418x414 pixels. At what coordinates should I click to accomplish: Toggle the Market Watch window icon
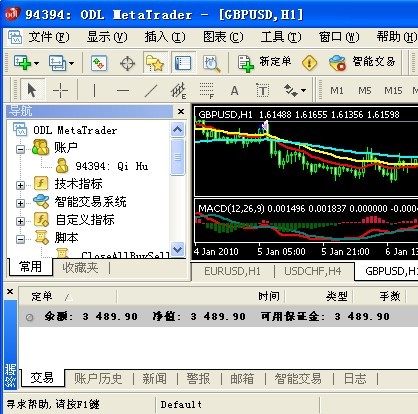(x=99, y=63)
